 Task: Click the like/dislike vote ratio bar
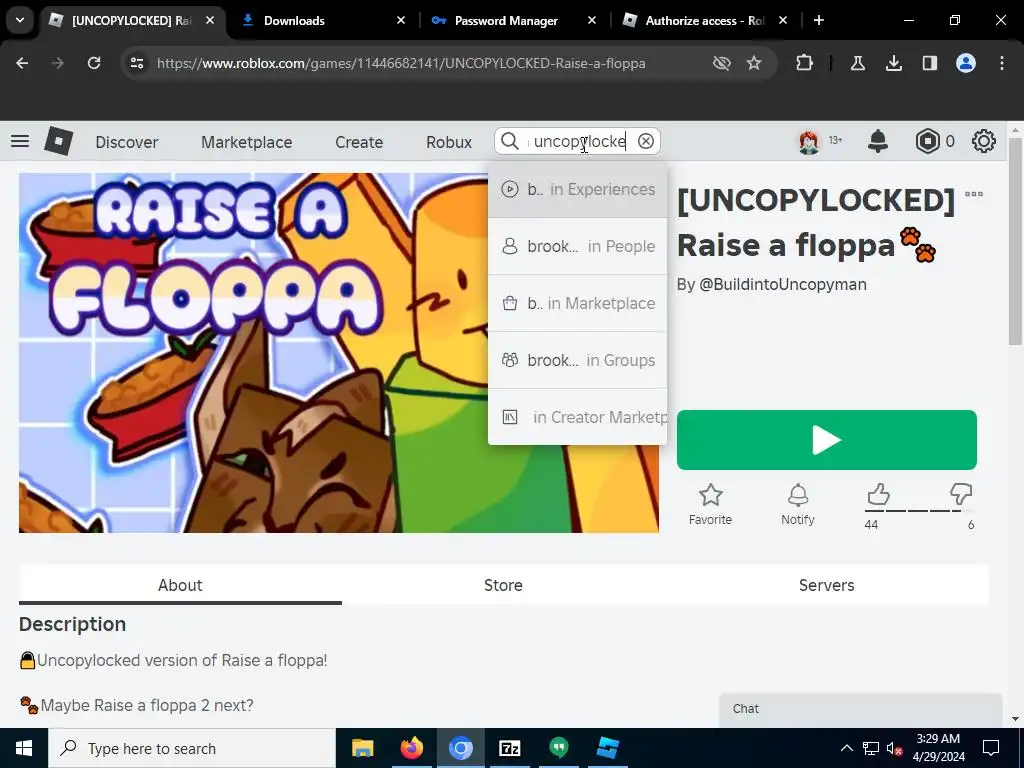920,511
